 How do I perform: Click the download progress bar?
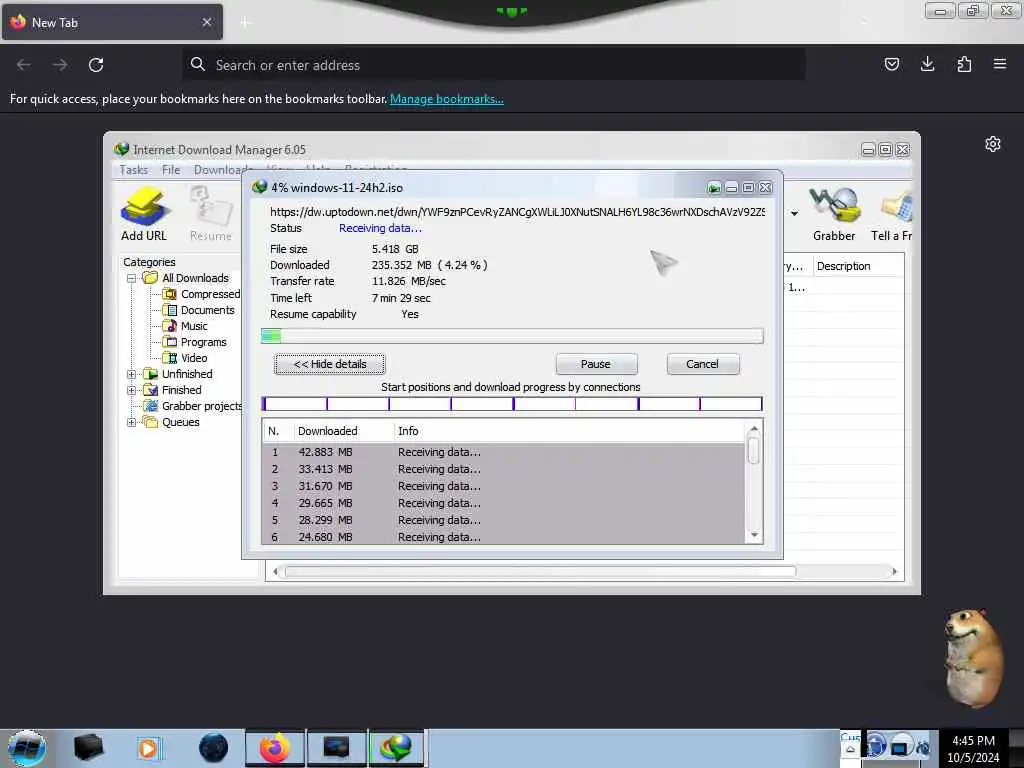pyautogui.click(x=512, y=336)
